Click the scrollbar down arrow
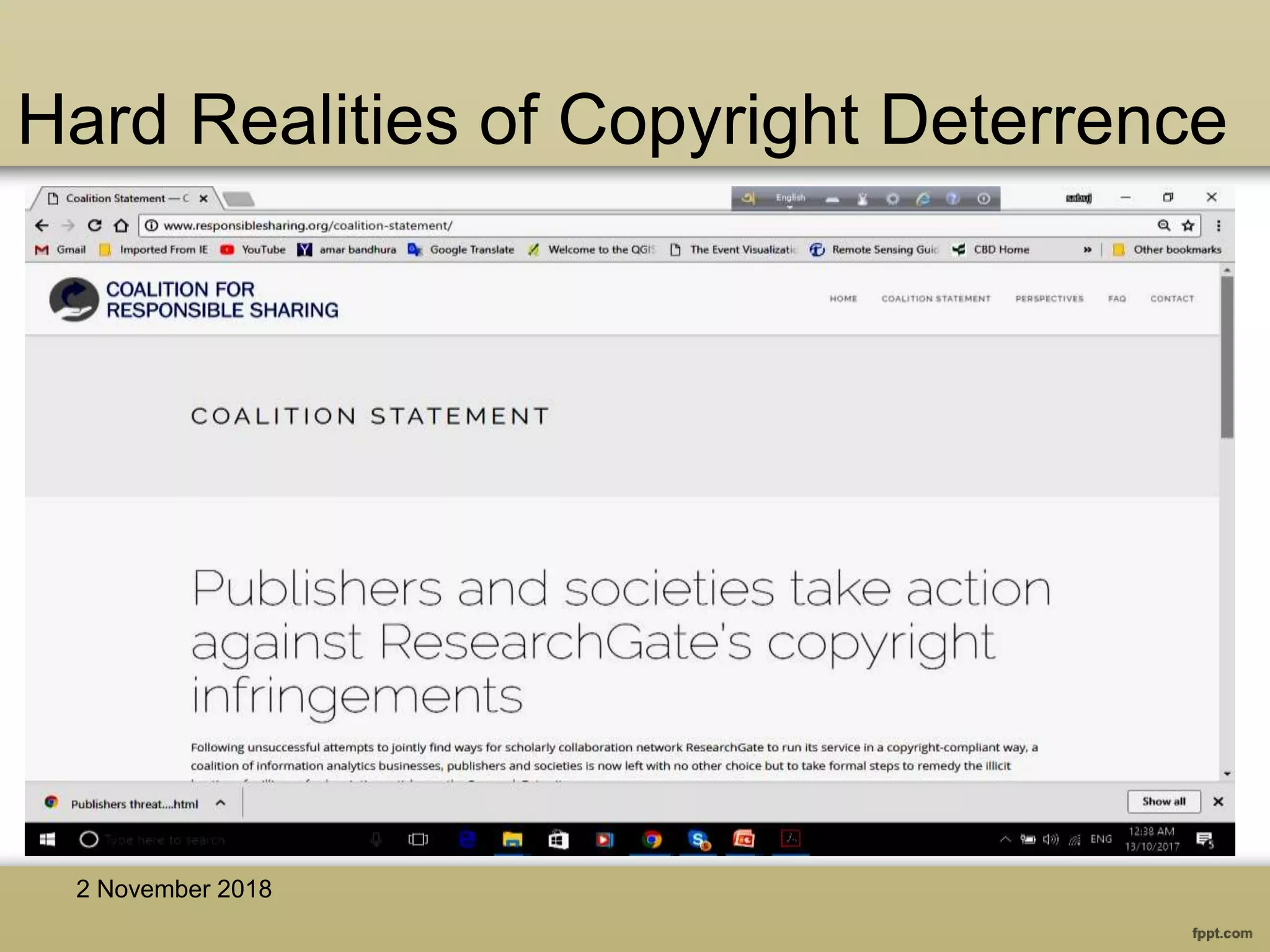1270x952 pixels. coord(1227,773)
